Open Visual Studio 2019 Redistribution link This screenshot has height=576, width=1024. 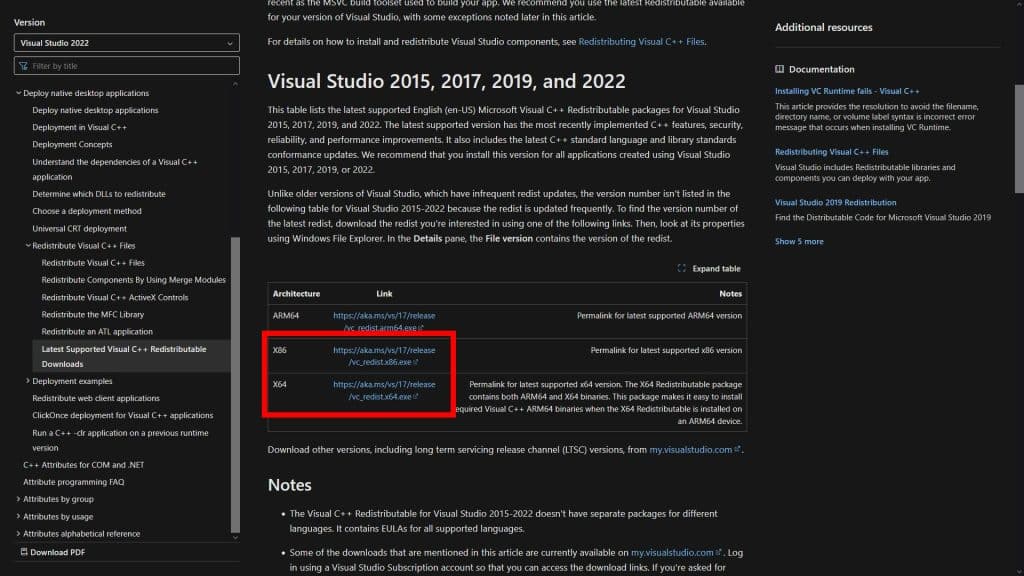pos(835,202)
